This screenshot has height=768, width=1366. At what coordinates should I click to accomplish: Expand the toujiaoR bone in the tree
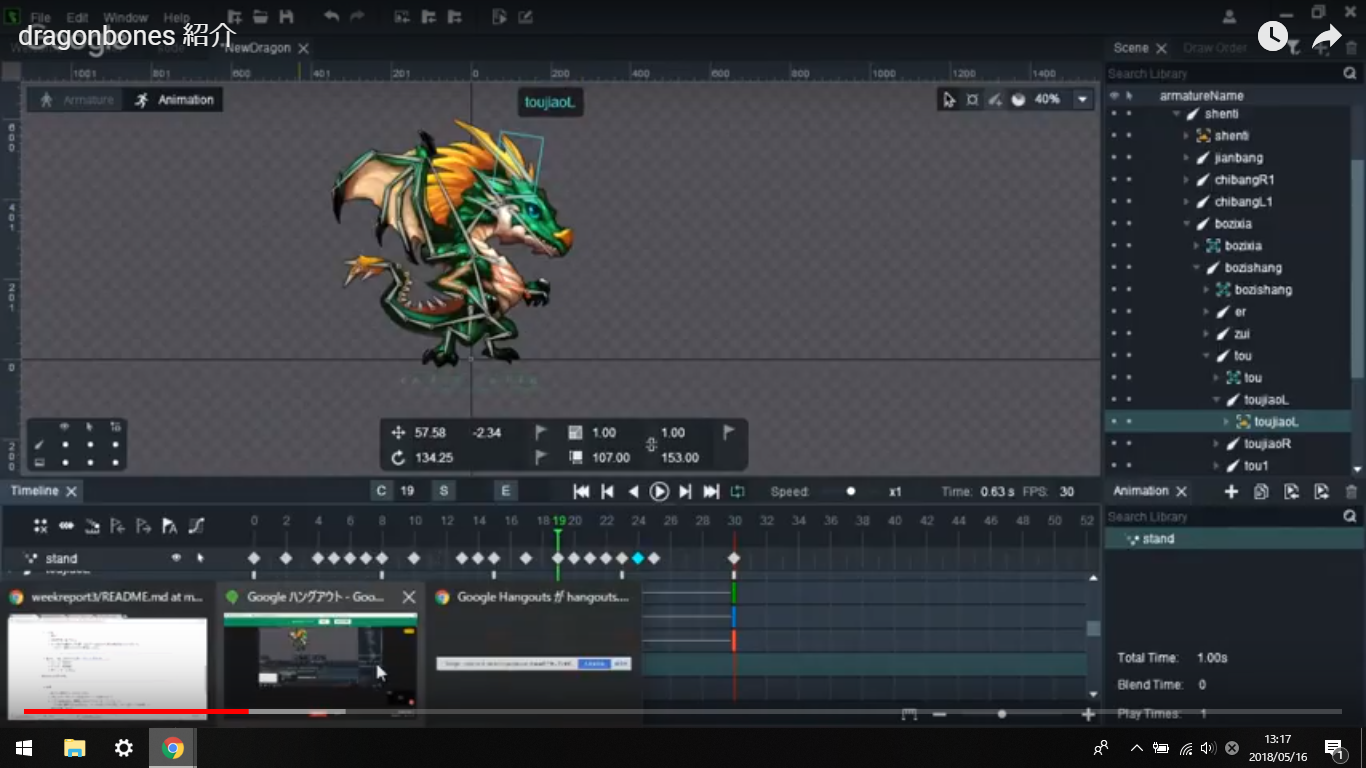click(x=1218, y=444)
